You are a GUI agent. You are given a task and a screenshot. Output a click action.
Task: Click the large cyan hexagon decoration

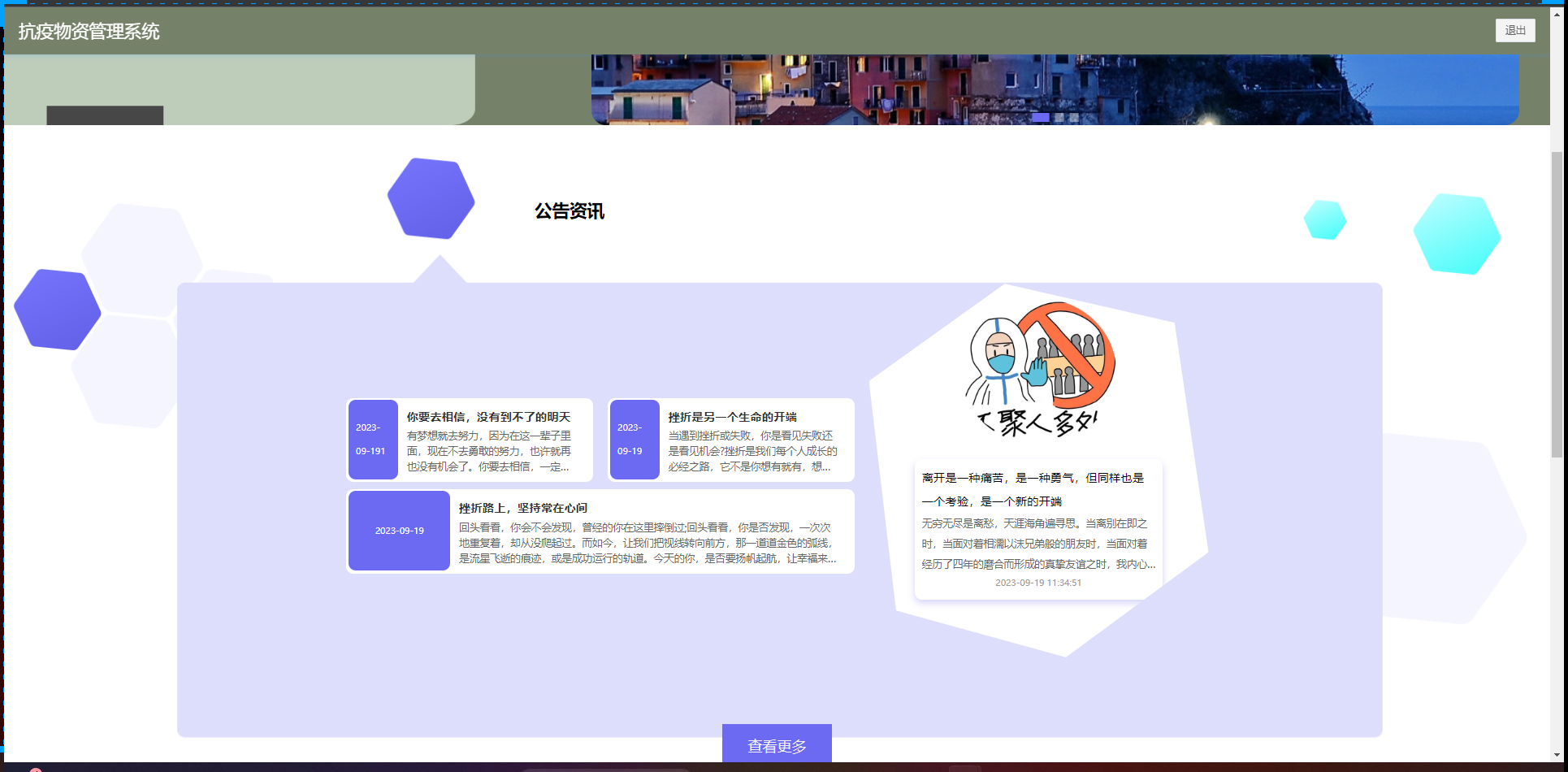[x=1456, y=234]
